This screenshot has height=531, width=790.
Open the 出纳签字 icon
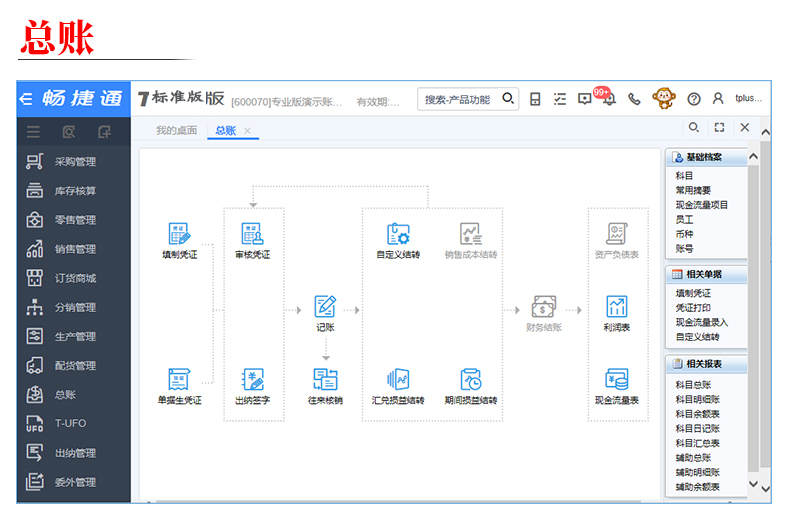252,379
